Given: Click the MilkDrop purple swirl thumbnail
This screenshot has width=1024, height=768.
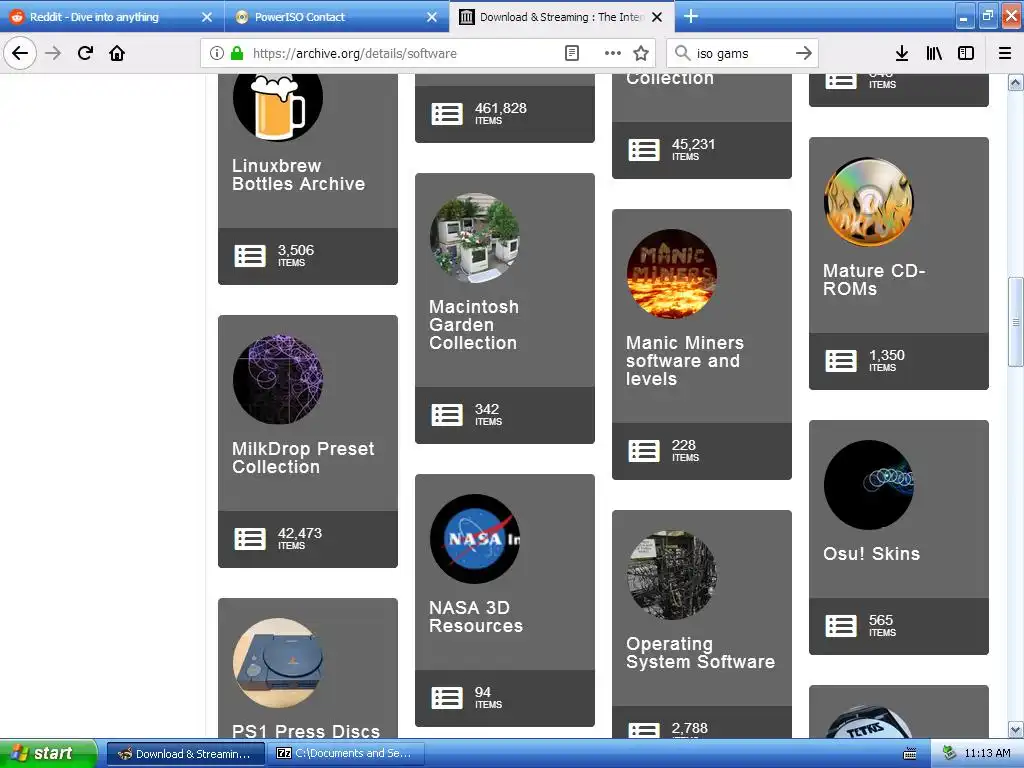Looking at the screenshot, I should pyautogui.click(x=278, y=379).
